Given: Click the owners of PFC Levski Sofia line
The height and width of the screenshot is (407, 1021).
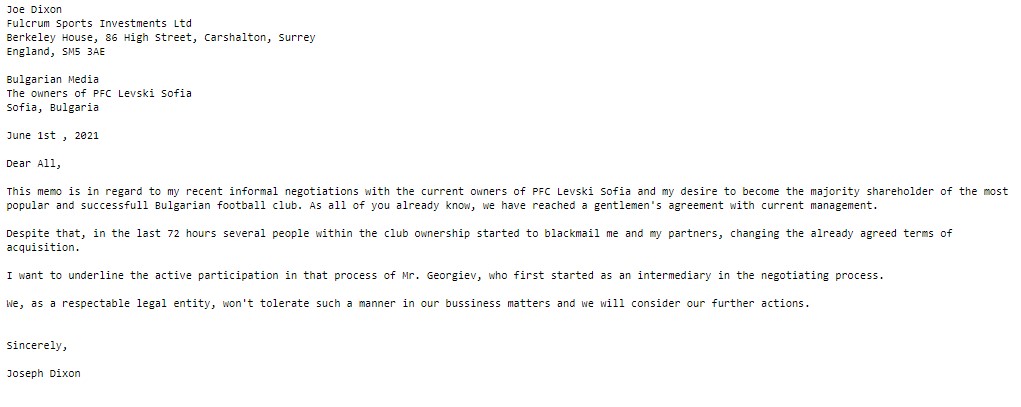Looking at the screenshot, I should (99, 93).
